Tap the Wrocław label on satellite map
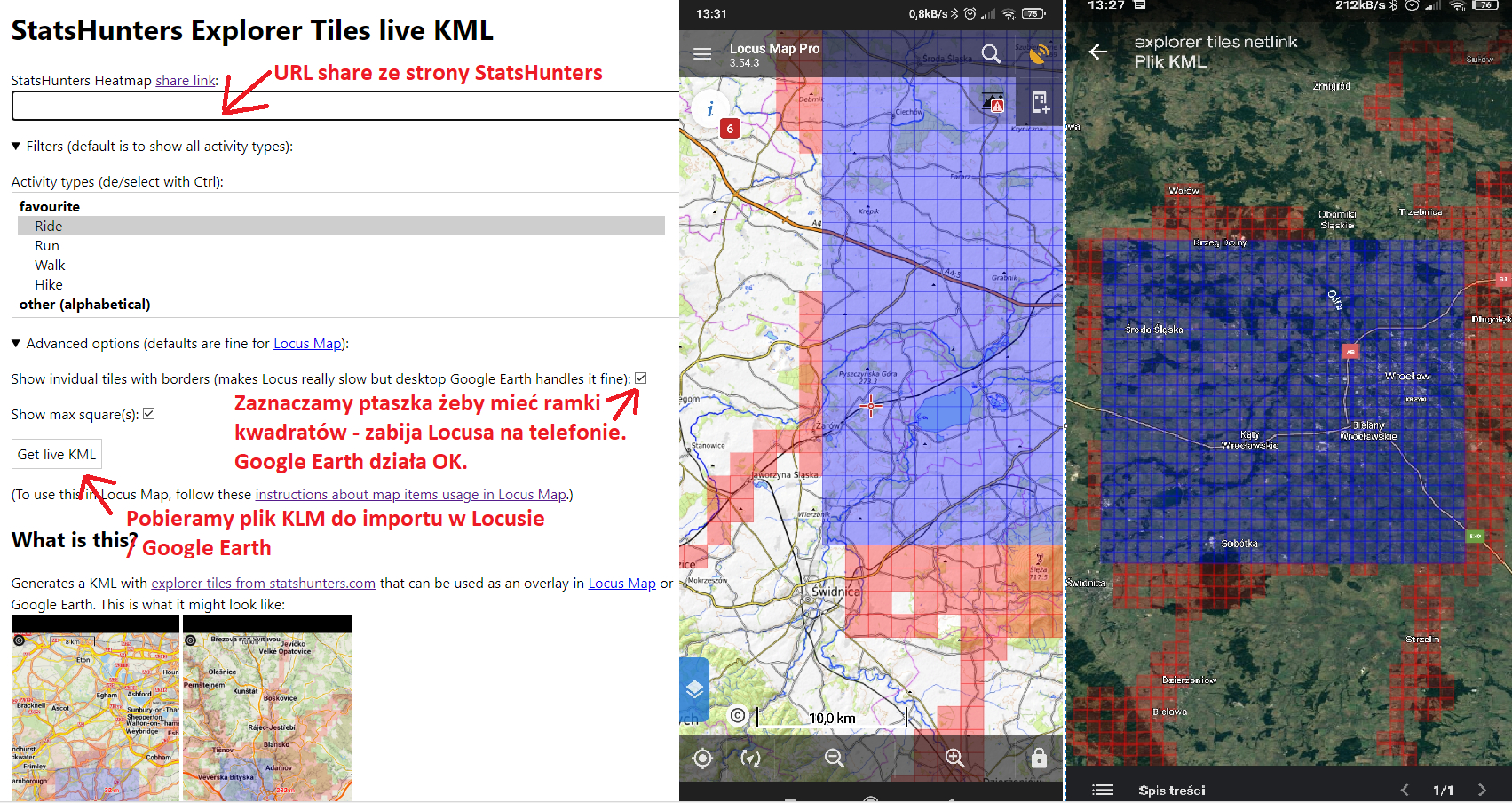 [x=1407, y=376]
